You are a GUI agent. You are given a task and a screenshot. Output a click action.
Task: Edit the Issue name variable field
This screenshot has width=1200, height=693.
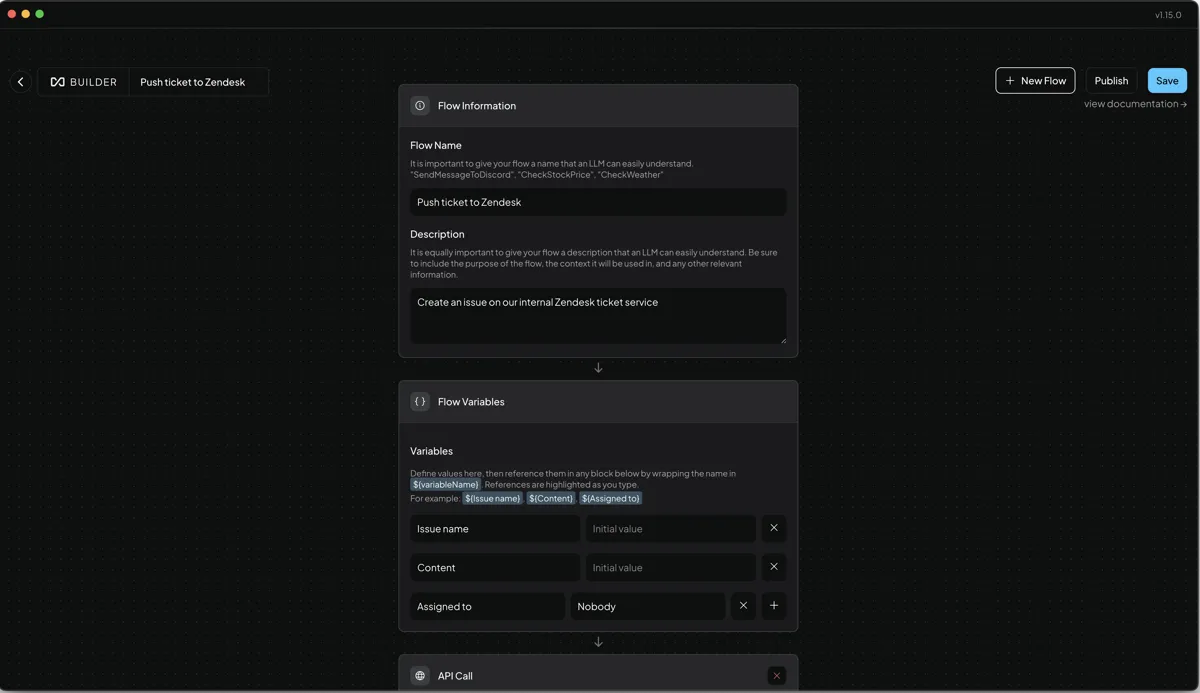495,528
